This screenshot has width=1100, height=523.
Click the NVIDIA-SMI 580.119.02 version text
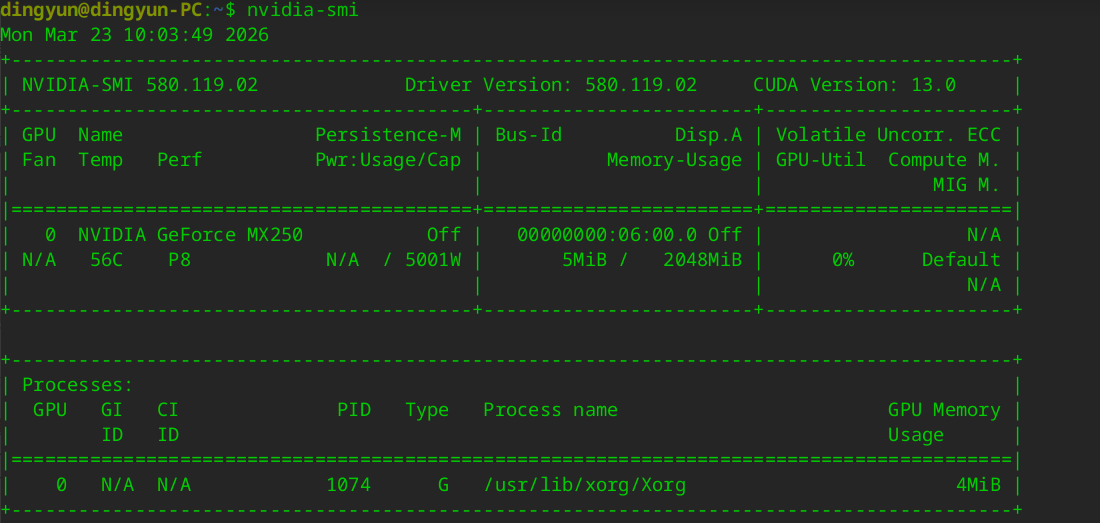click(x=140, y=85)
